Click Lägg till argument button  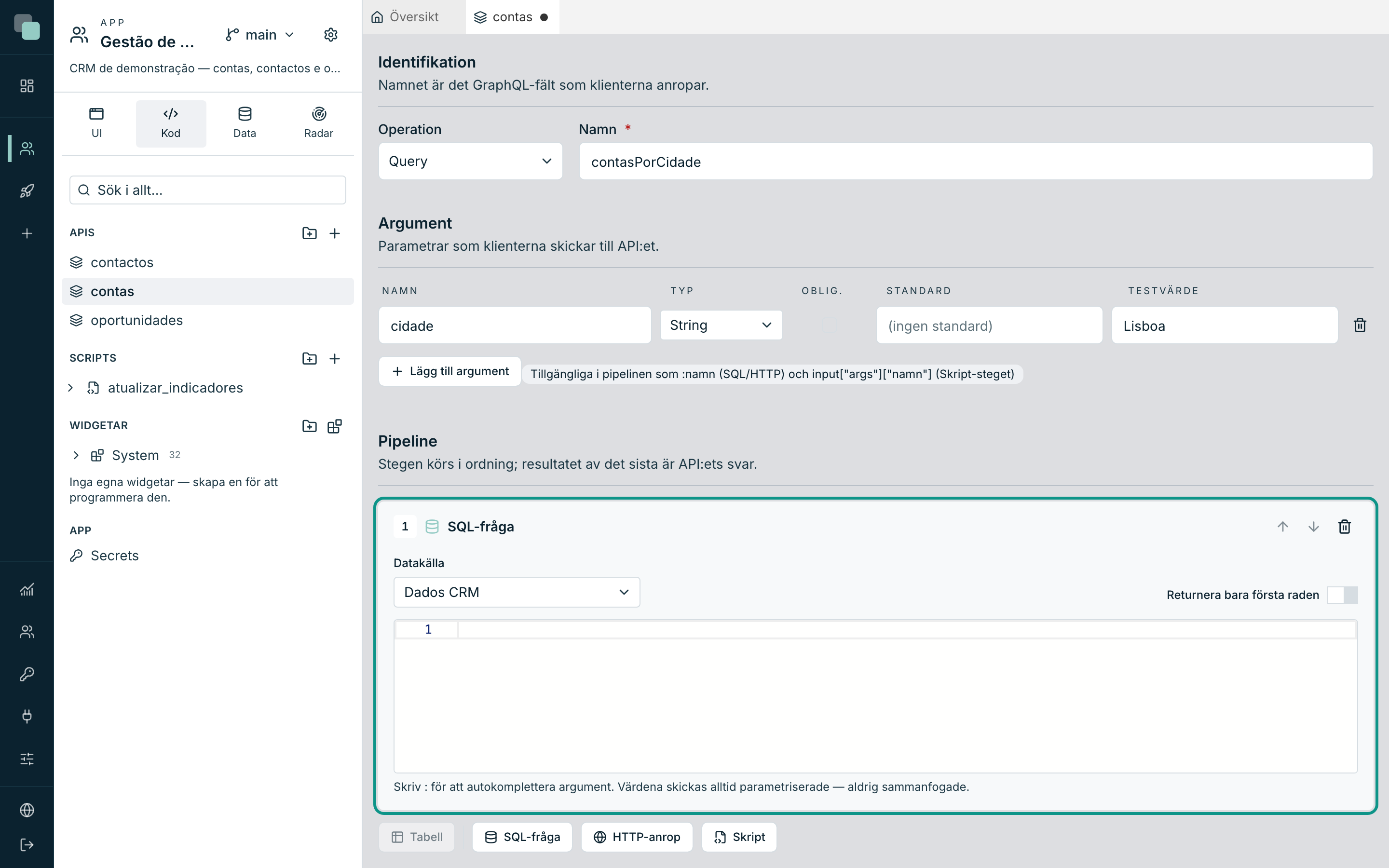450,371
